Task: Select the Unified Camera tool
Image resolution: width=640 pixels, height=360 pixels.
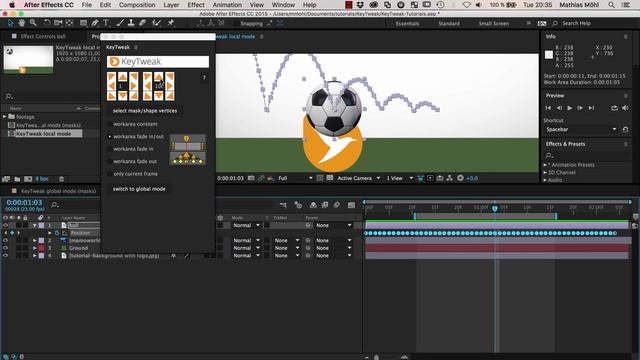Action: pyautogui.click(x=58, y=23)
